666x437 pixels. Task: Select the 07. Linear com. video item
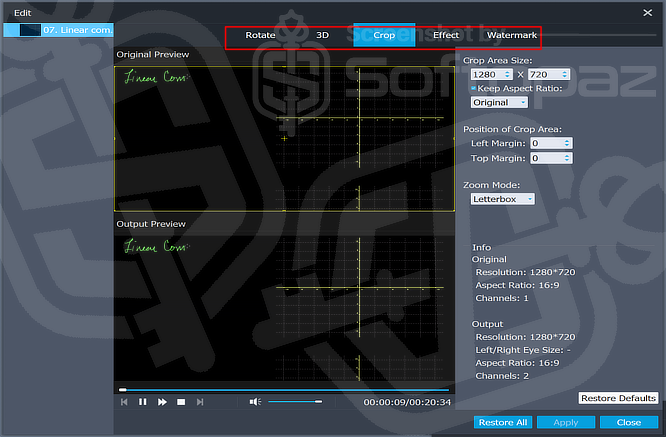pyautogui.click(x=59, y=30)
